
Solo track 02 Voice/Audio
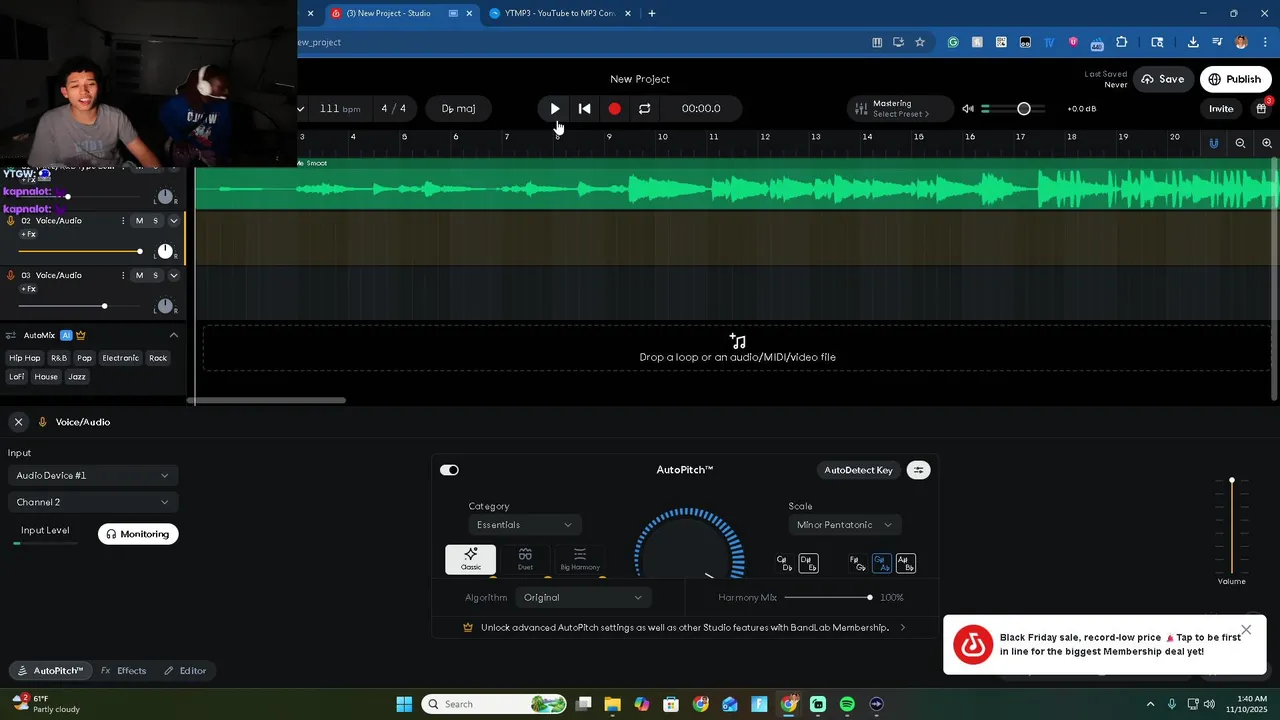click(155, 221)
